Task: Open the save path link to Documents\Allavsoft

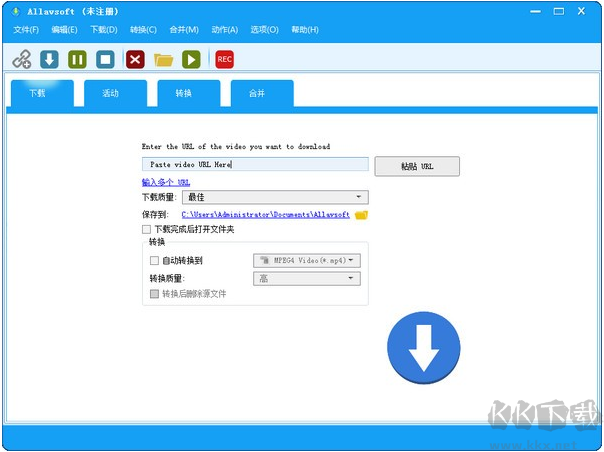Action: (x=265, y=215)
